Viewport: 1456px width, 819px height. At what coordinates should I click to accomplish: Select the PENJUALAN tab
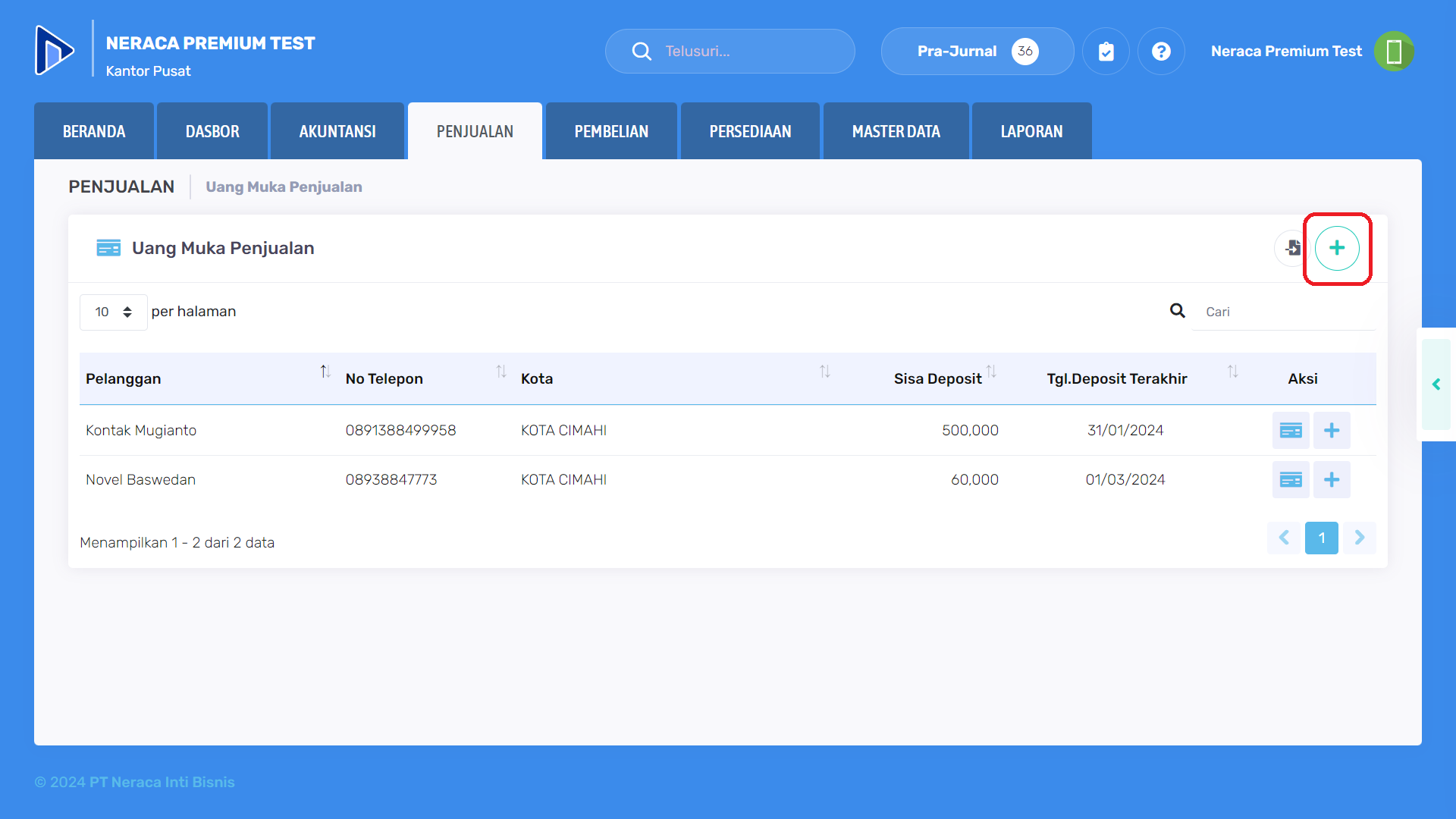tap(475, 131)
